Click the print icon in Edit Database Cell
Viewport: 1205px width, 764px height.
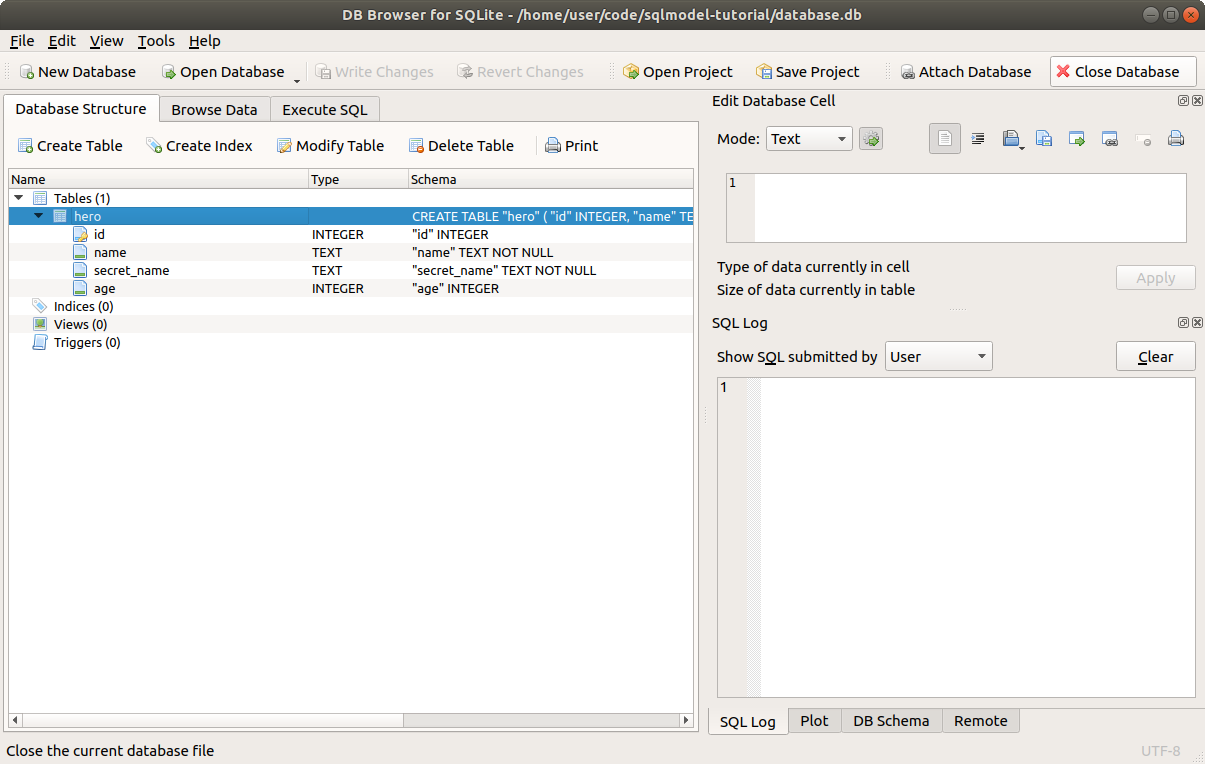[x=1176, y=139]
